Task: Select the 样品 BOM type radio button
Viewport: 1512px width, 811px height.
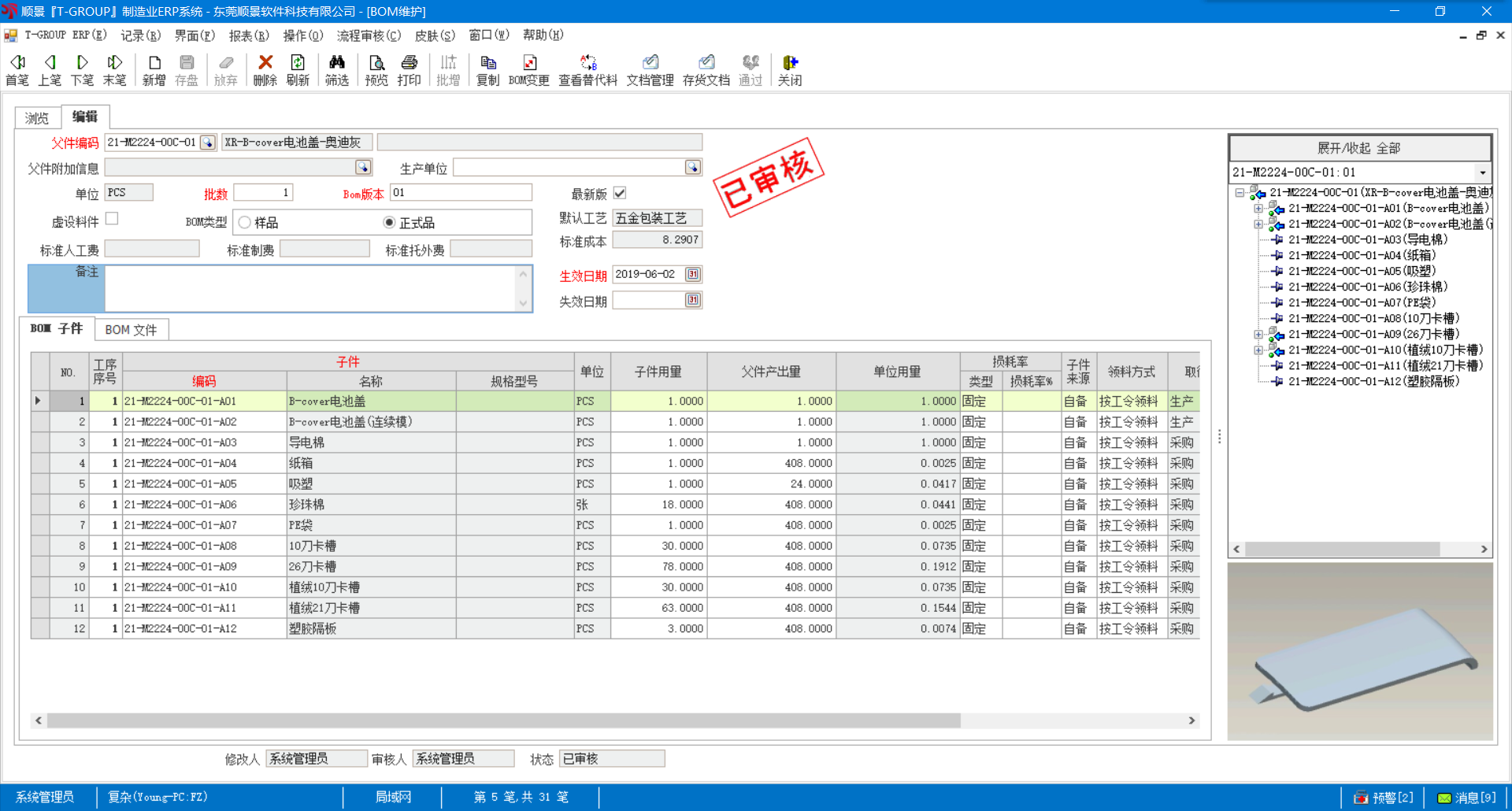Action: click(x=245, y=223)
